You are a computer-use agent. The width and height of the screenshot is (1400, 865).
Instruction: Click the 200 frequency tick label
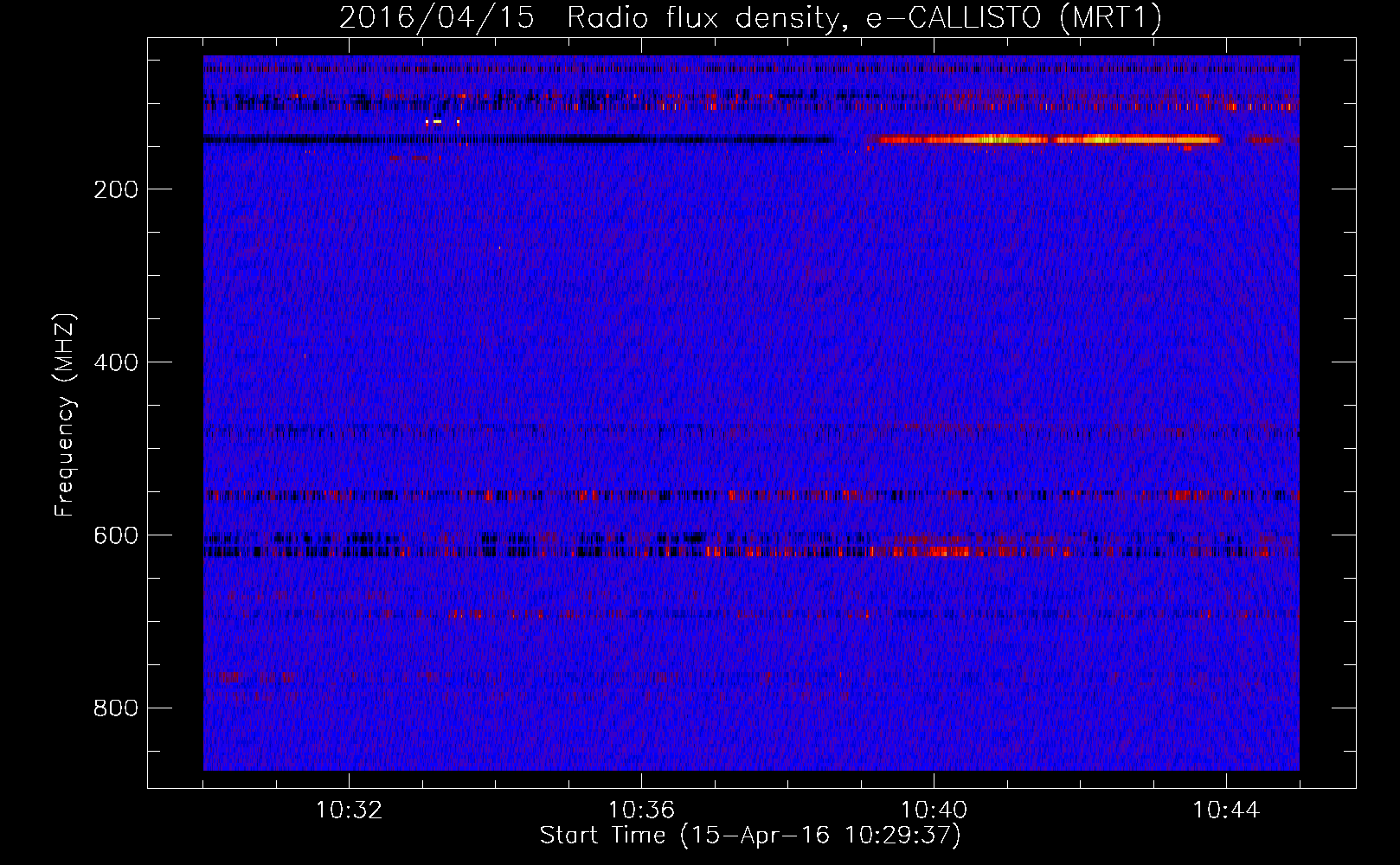click(x=116, y=189)
